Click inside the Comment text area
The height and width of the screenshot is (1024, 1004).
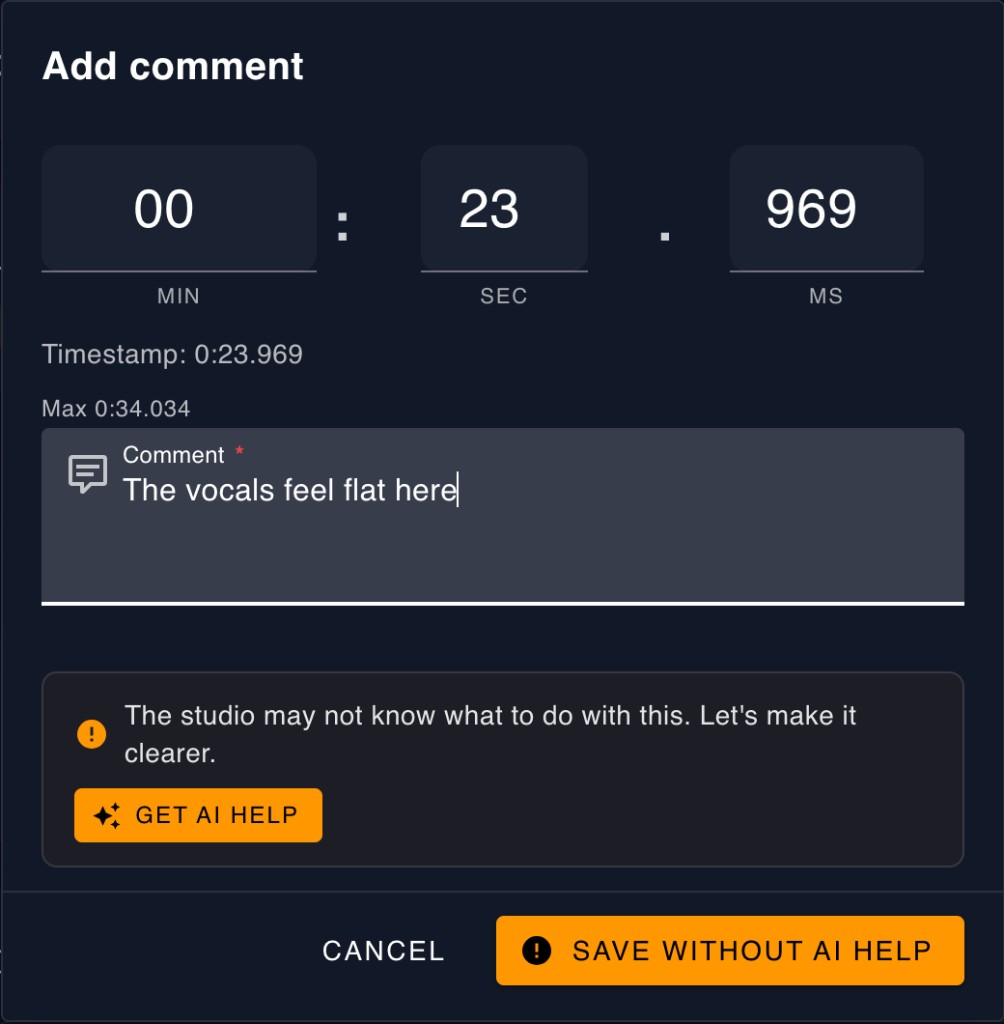pyautogui.click(x=500, y=540)
